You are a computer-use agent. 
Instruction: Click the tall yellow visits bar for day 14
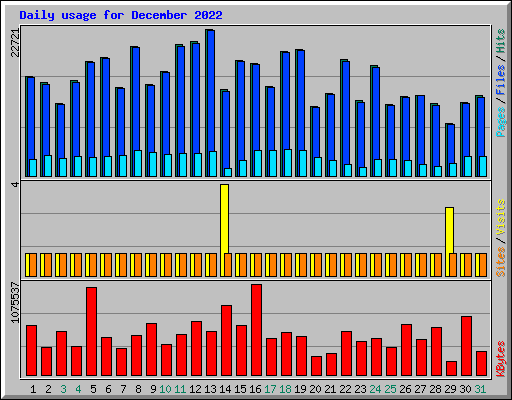click(224, 219)
